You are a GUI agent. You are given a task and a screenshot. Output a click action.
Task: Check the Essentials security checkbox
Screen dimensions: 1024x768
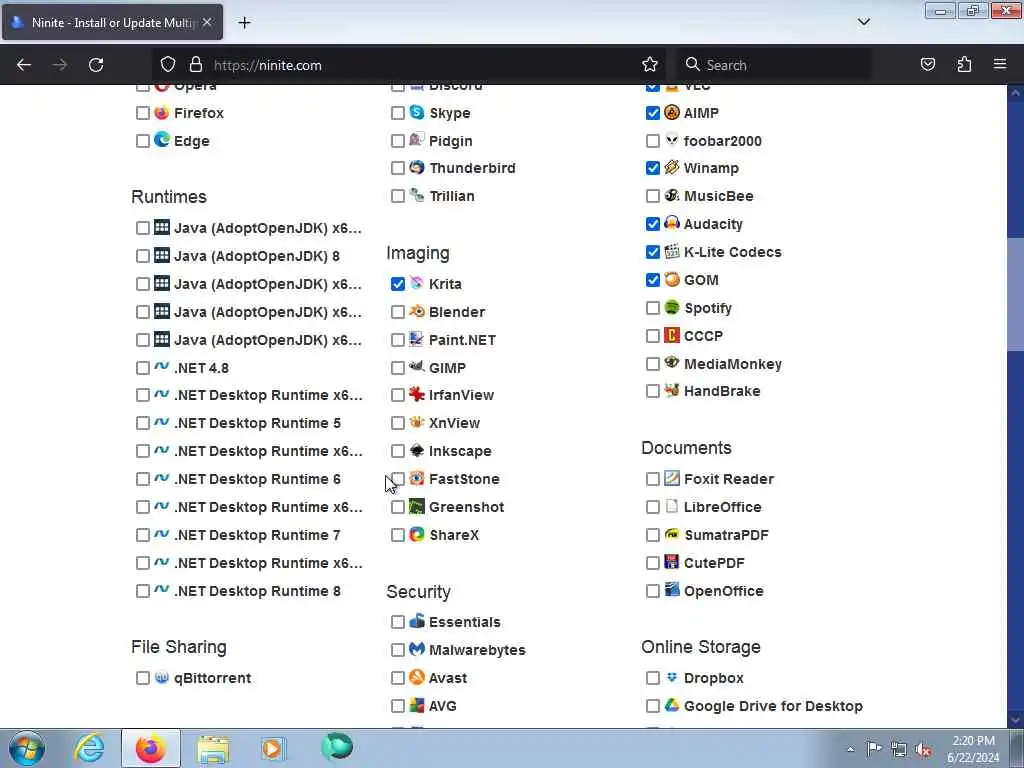tap(398, 622)
